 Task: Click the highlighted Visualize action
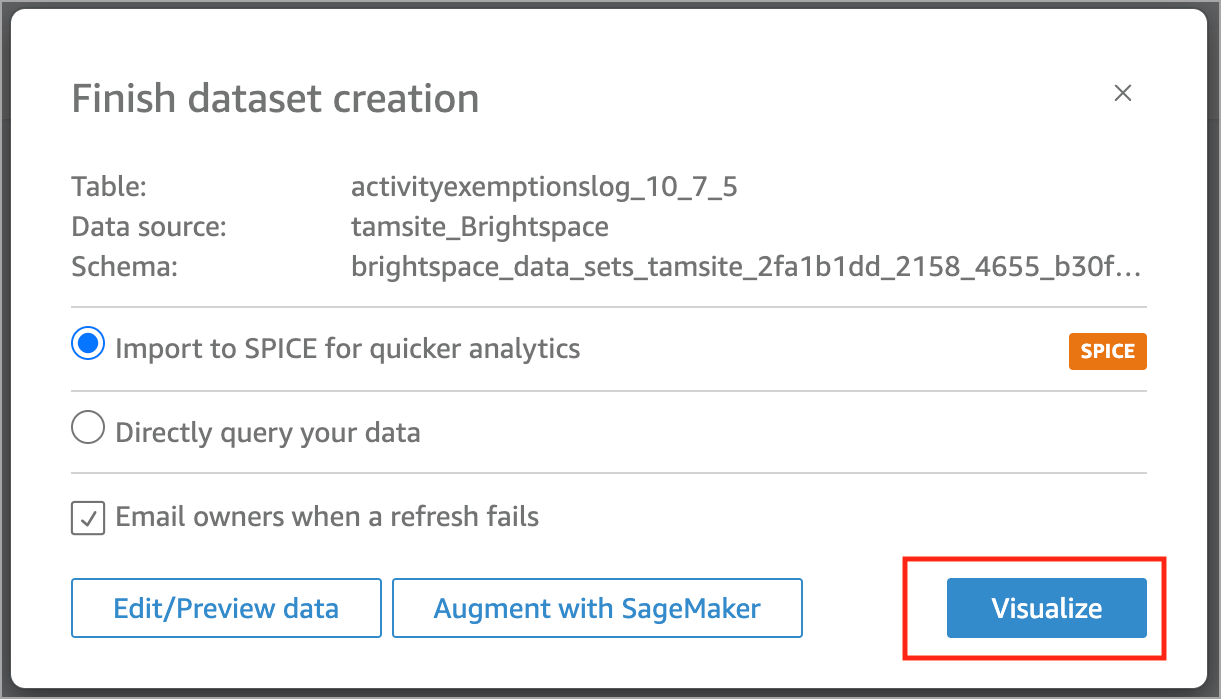click(1045, 608)
